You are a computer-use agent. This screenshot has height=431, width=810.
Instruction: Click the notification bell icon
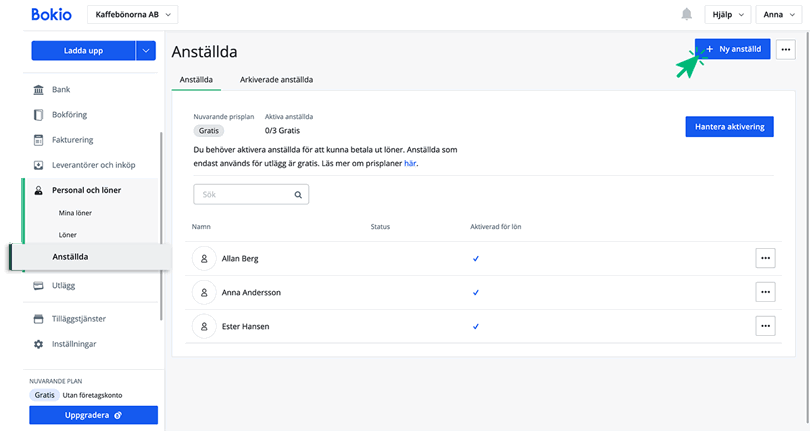click(686, 14)
